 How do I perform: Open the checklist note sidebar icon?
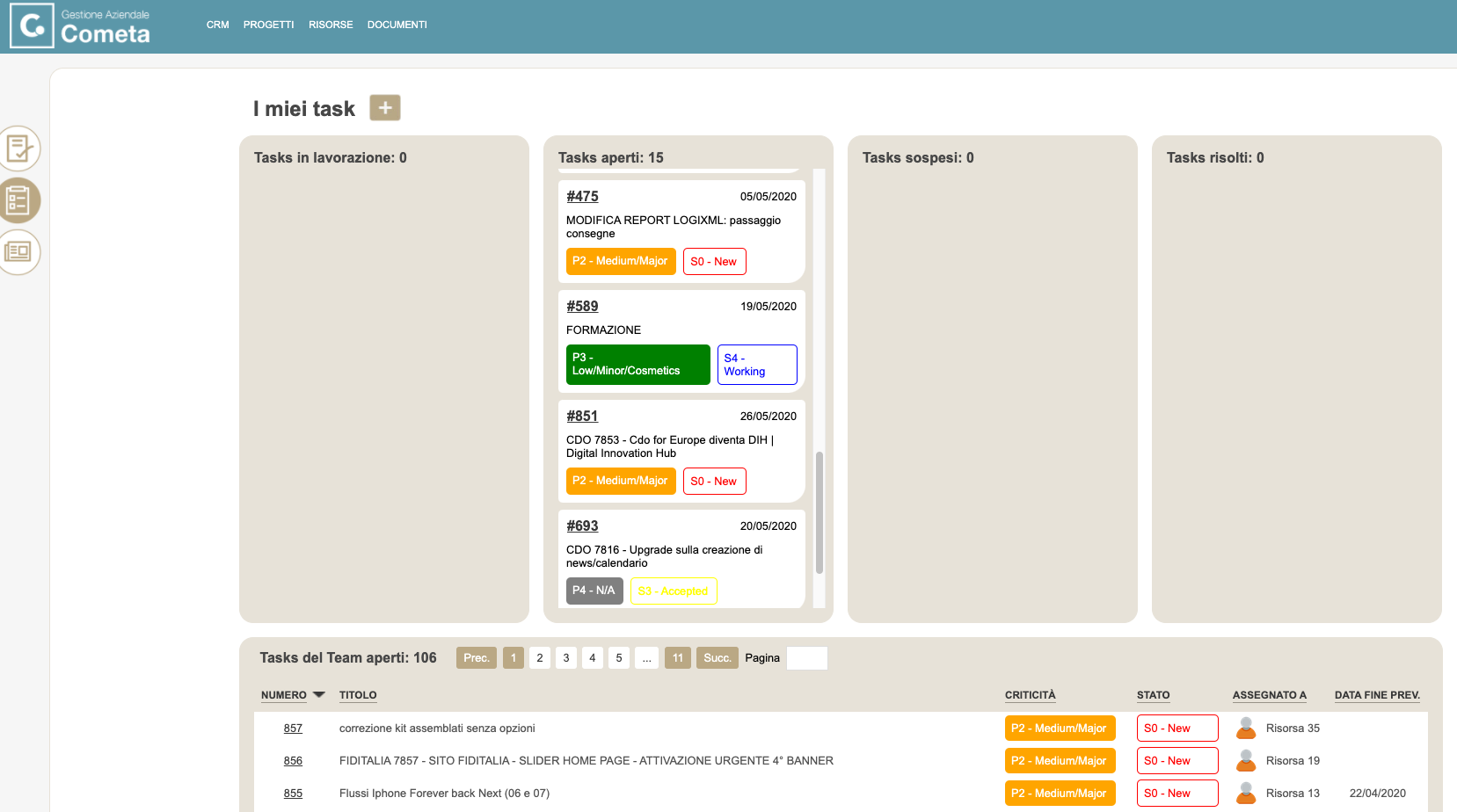[x=18, y=149]
